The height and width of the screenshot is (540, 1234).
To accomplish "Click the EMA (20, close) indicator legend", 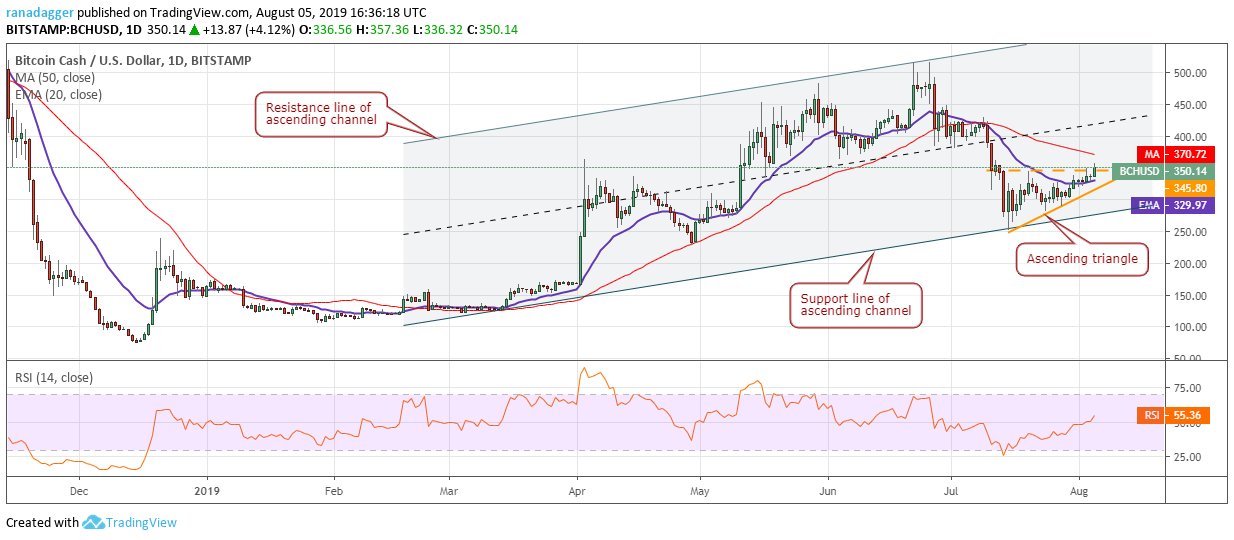I will pos(59,95).
